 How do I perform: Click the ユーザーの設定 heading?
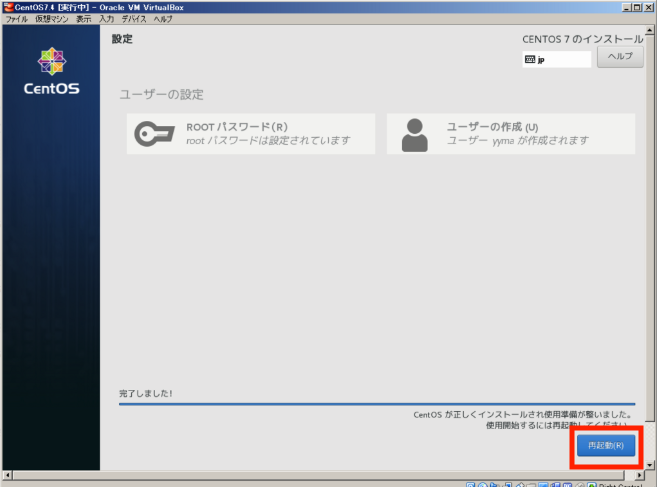coord(162,95)
